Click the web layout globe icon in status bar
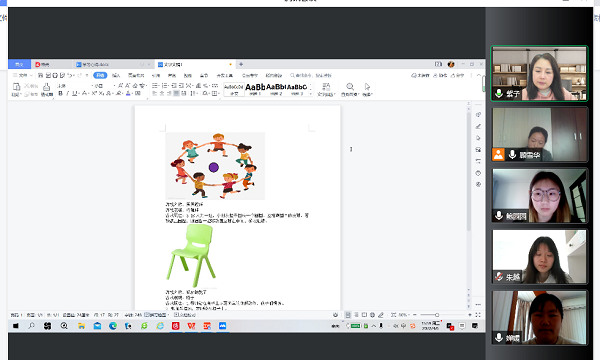 point(372,315)
